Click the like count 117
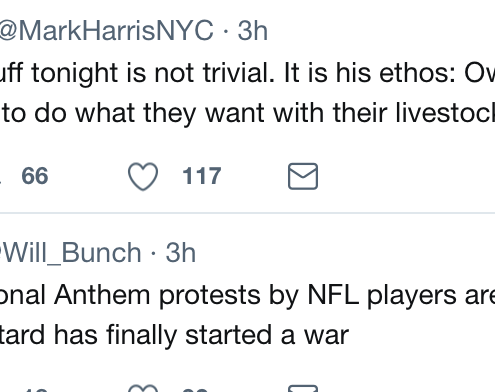The image size is (495, 392). [202, 176]
